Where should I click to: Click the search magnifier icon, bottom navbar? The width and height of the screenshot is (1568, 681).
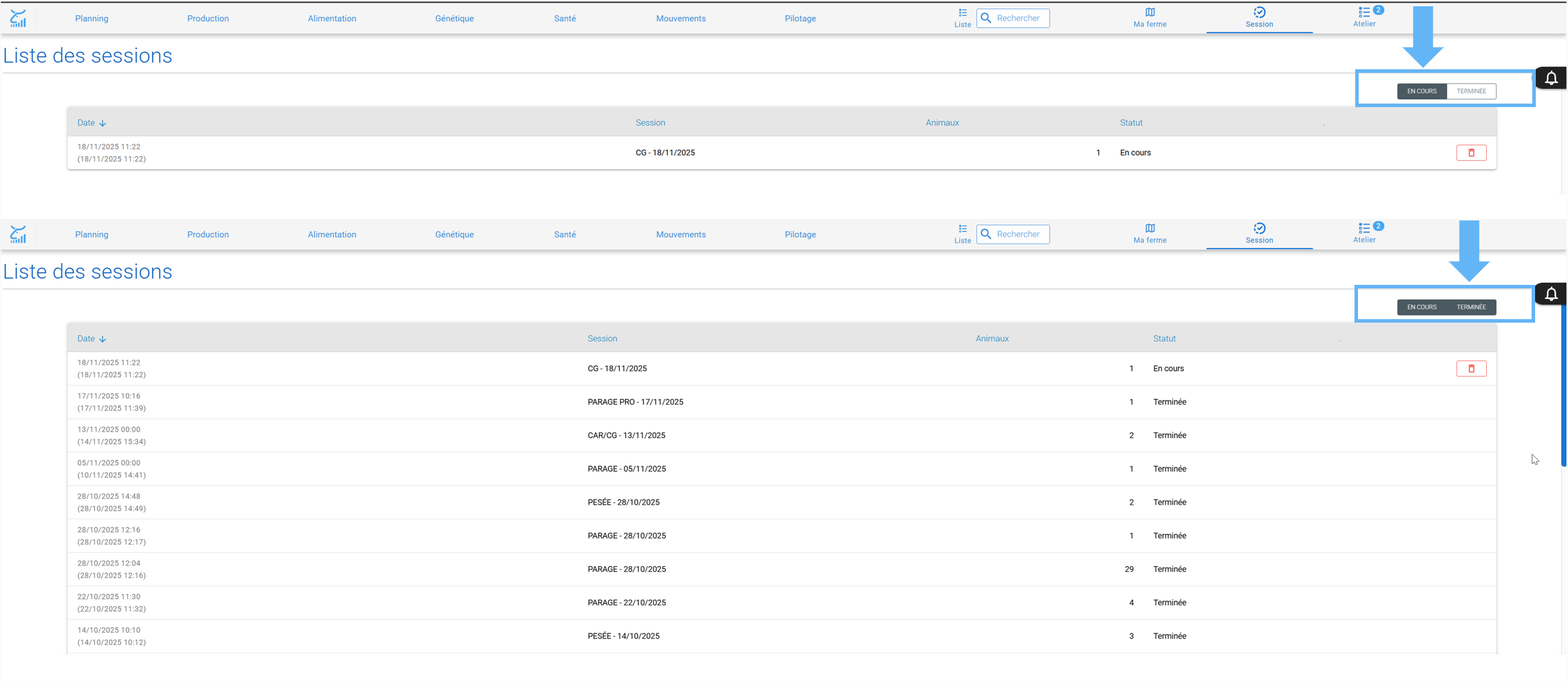point(986,234)
